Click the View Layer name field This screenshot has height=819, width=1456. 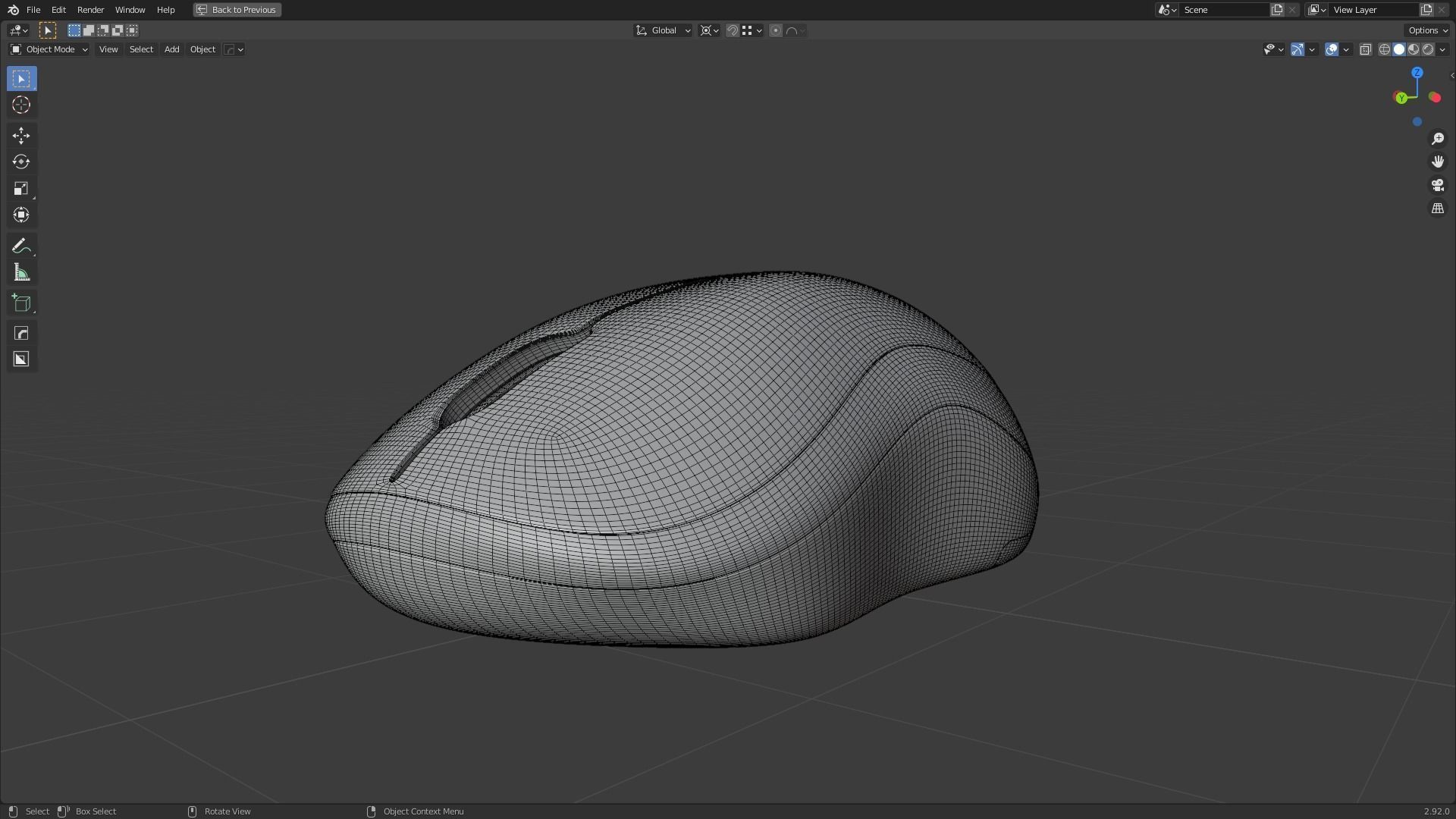[1373, 10]
